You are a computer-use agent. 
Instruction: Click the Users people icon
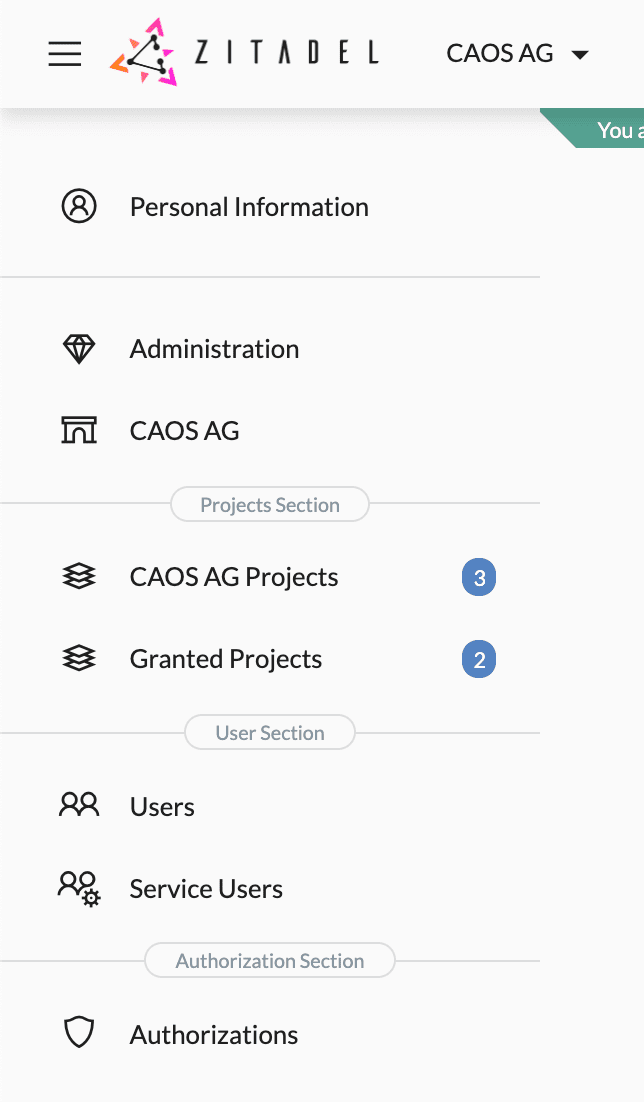pos(79,806)
